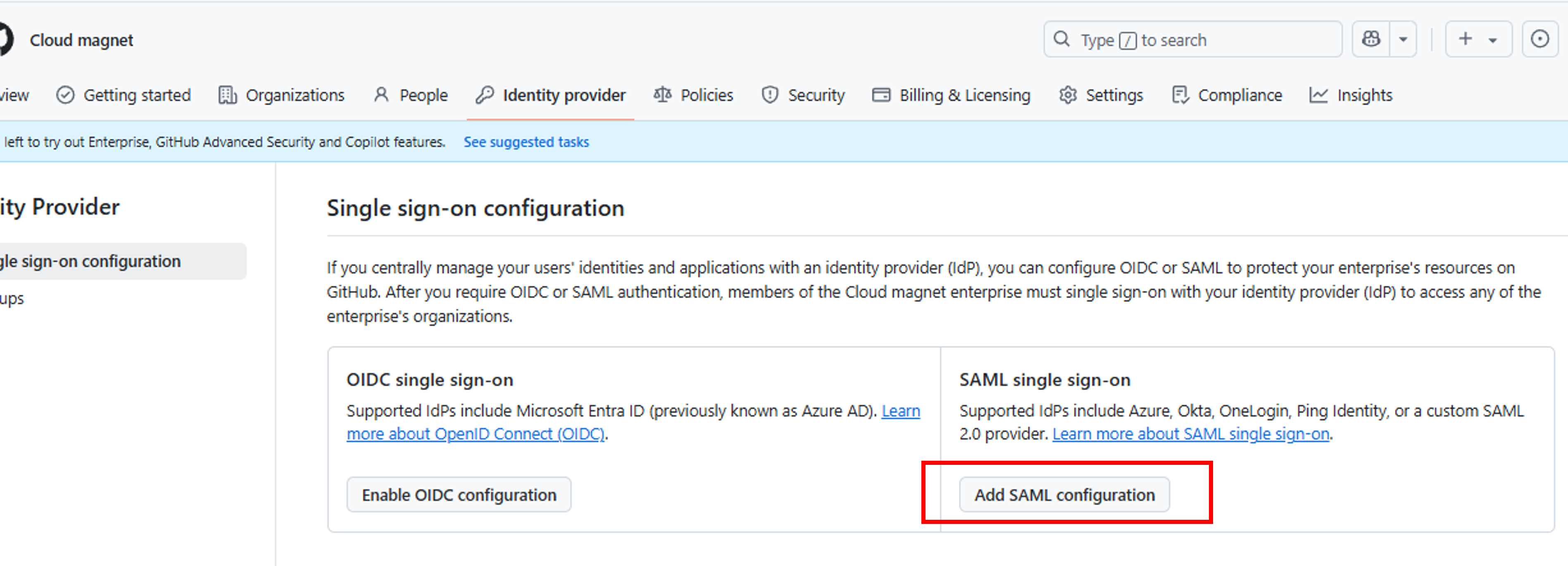Click the SAML single sign-on heading
The height and width of the screenshot is (566, 1568).
pos(1045,380)
